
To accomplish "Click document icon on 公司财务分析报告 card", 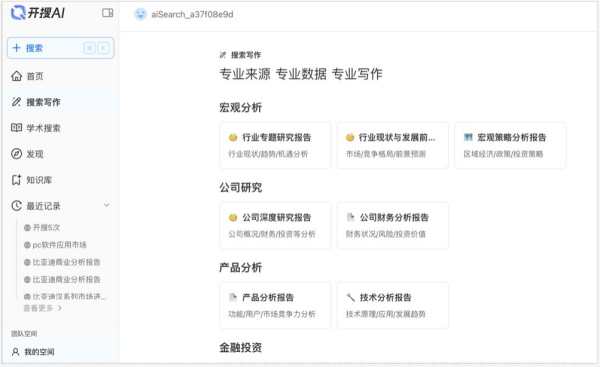I will point(350,217).
